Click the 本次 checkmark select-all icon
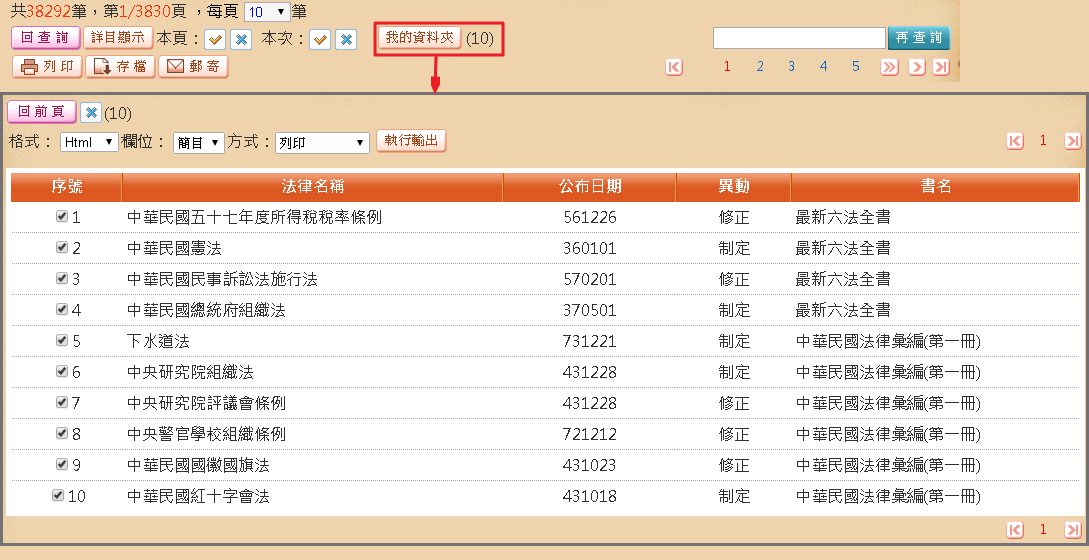The image size is (1089, 560). click(320, 39)
